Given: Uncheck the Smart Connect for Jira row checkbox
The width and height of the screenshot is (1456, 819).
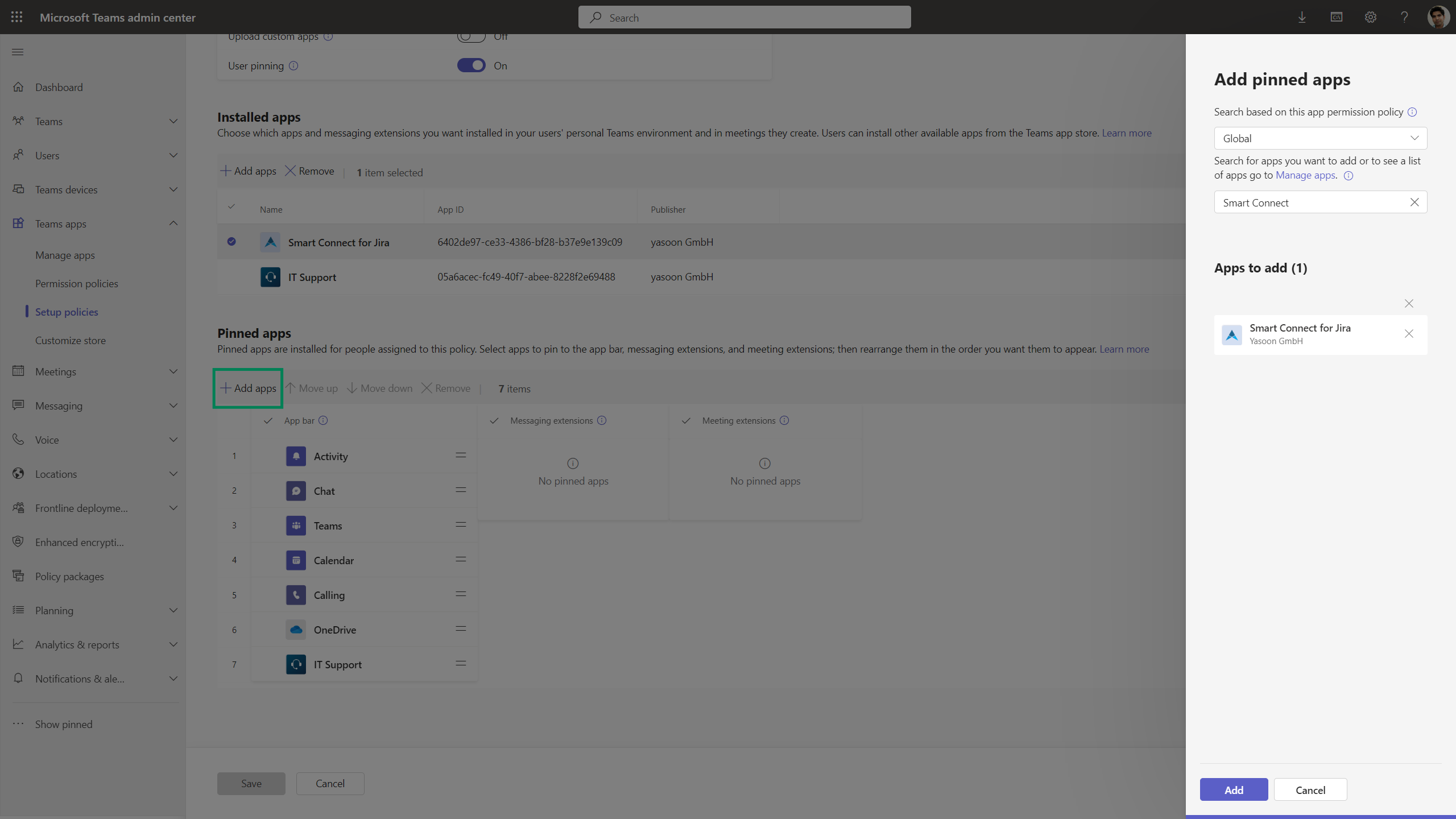Looking at the screenshot, I should [x=231, y=242].
